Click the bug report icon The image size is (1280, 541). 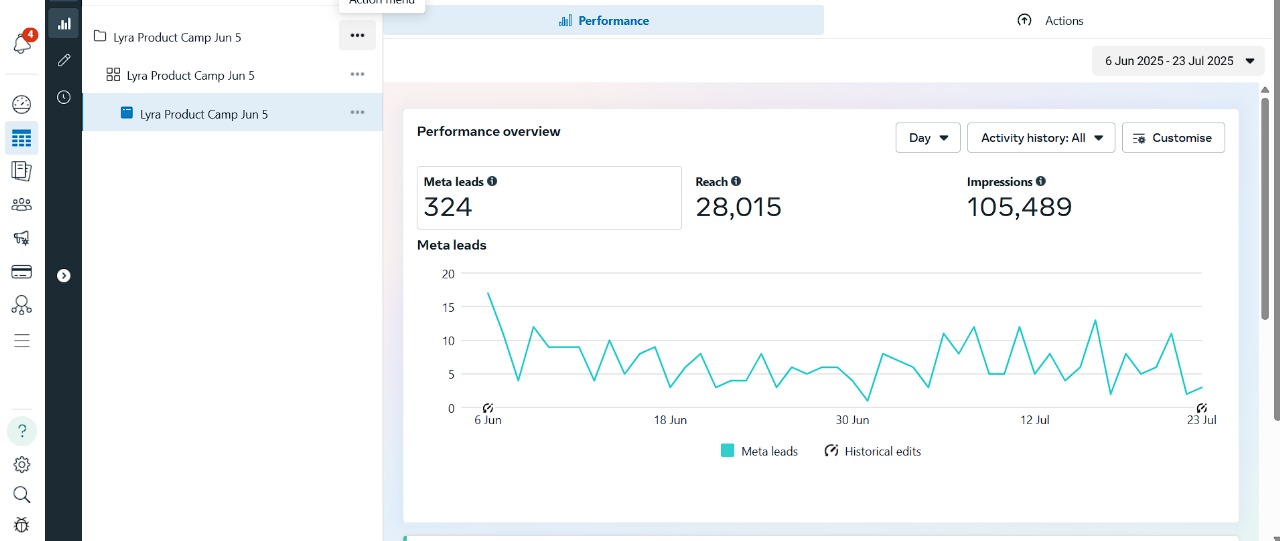pyautogui.click(x=22, y=525)
